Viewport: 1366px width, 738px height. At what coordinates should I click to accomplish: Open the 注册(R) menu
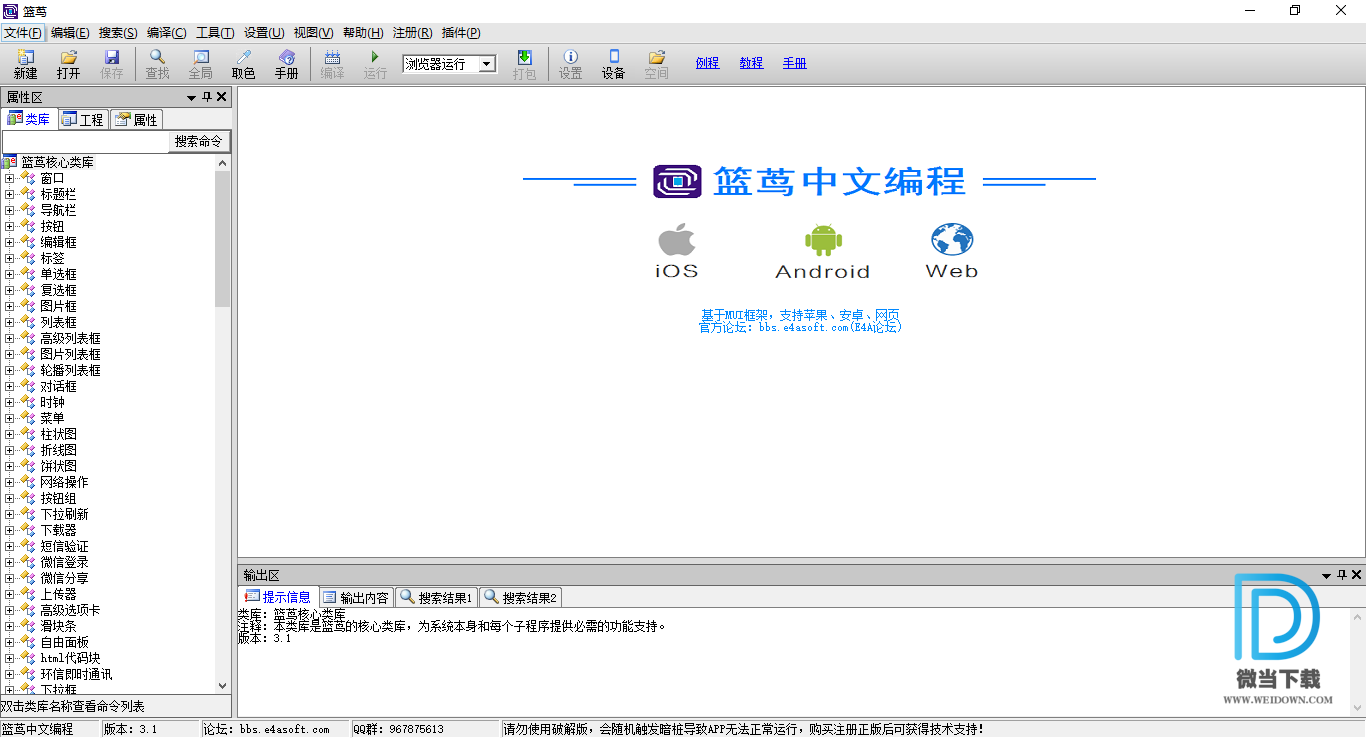[x=412, y=33]
